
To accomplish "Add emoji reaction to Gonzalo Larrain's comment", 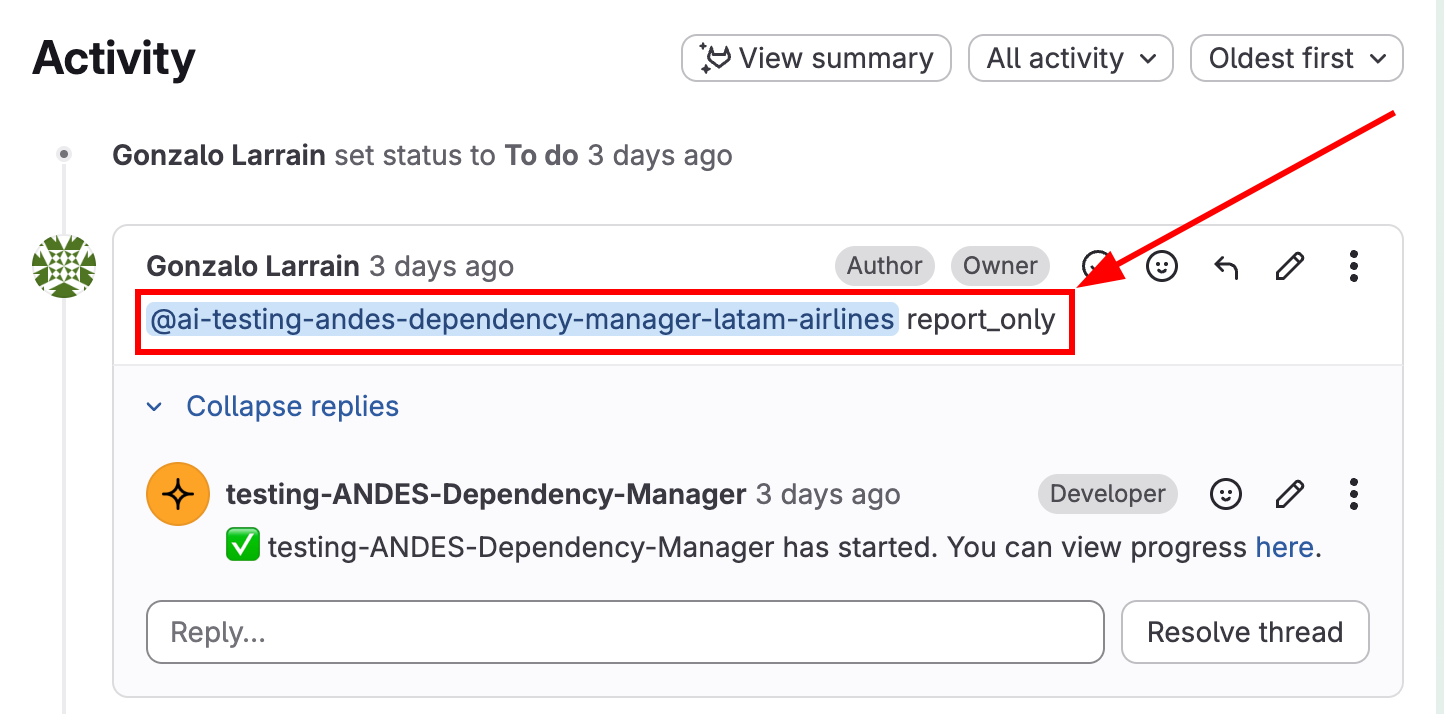I will coord(1161,266).
